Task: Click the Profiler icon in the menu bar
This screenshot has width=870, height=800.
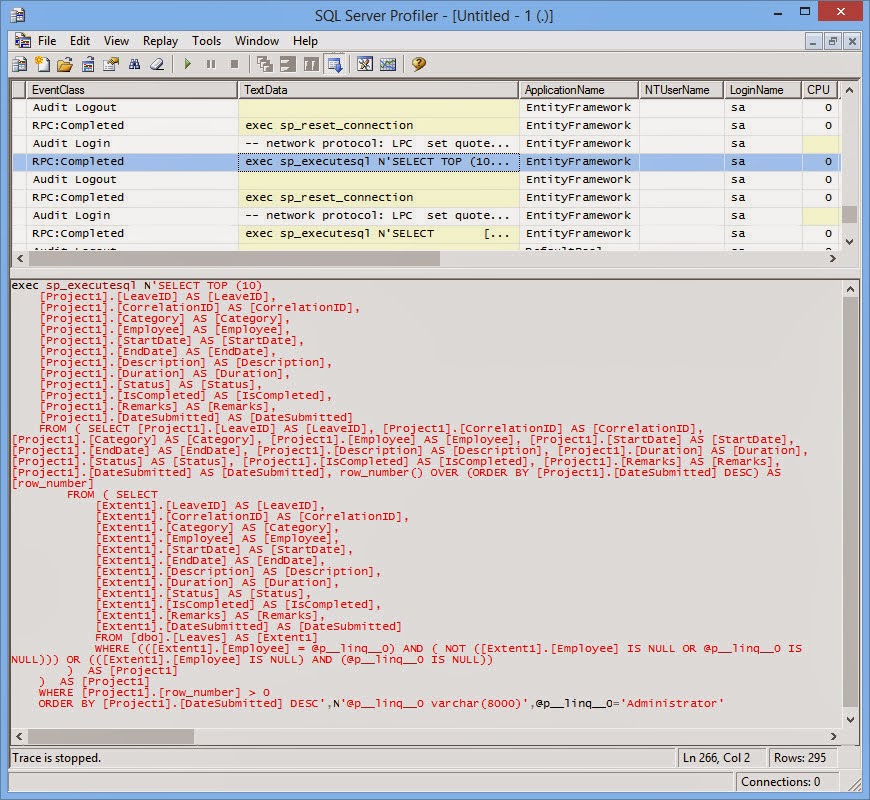Action: [x=23, y=40]
